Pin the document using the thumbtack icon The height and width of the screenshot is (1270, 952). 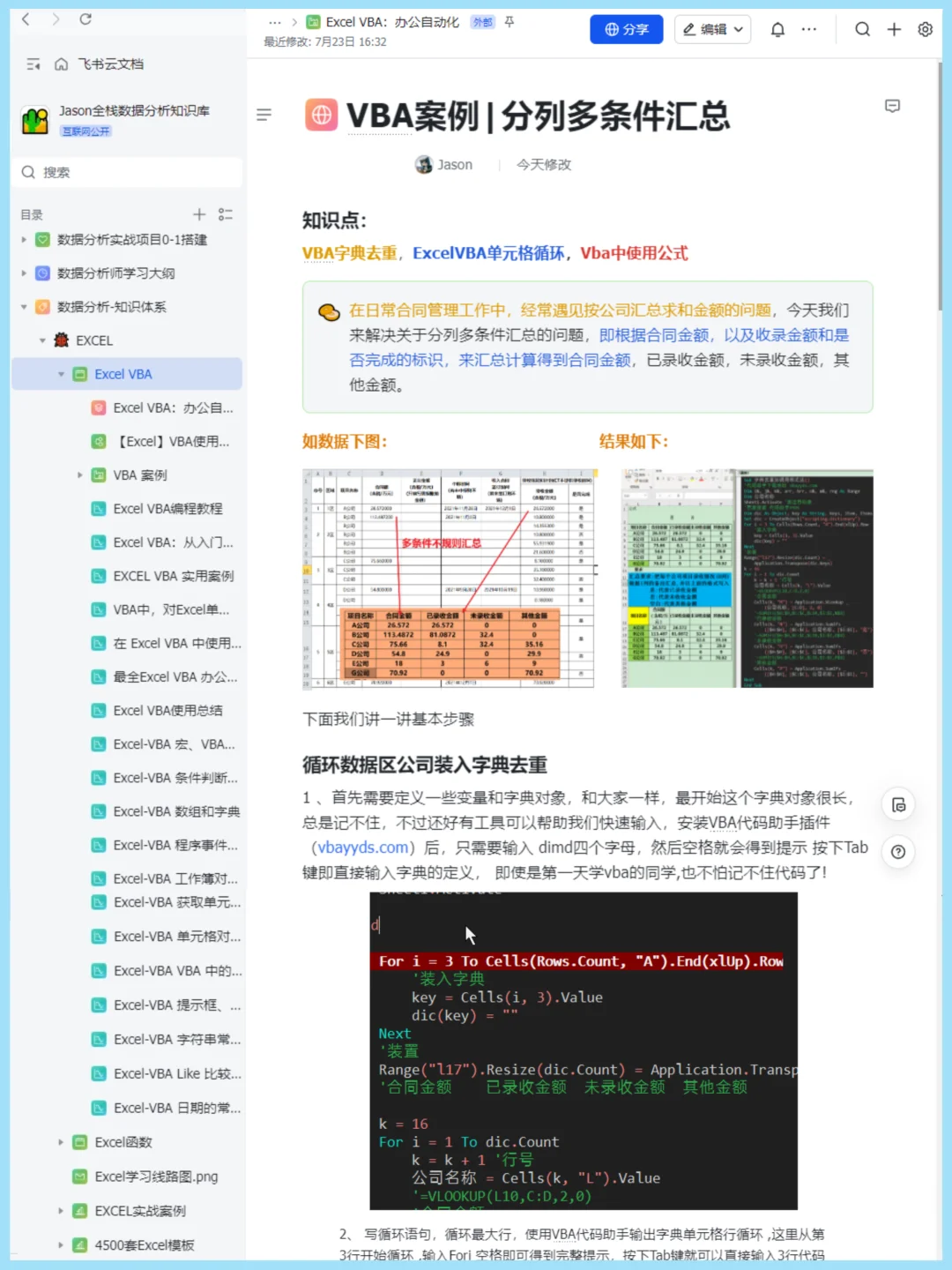509,23
